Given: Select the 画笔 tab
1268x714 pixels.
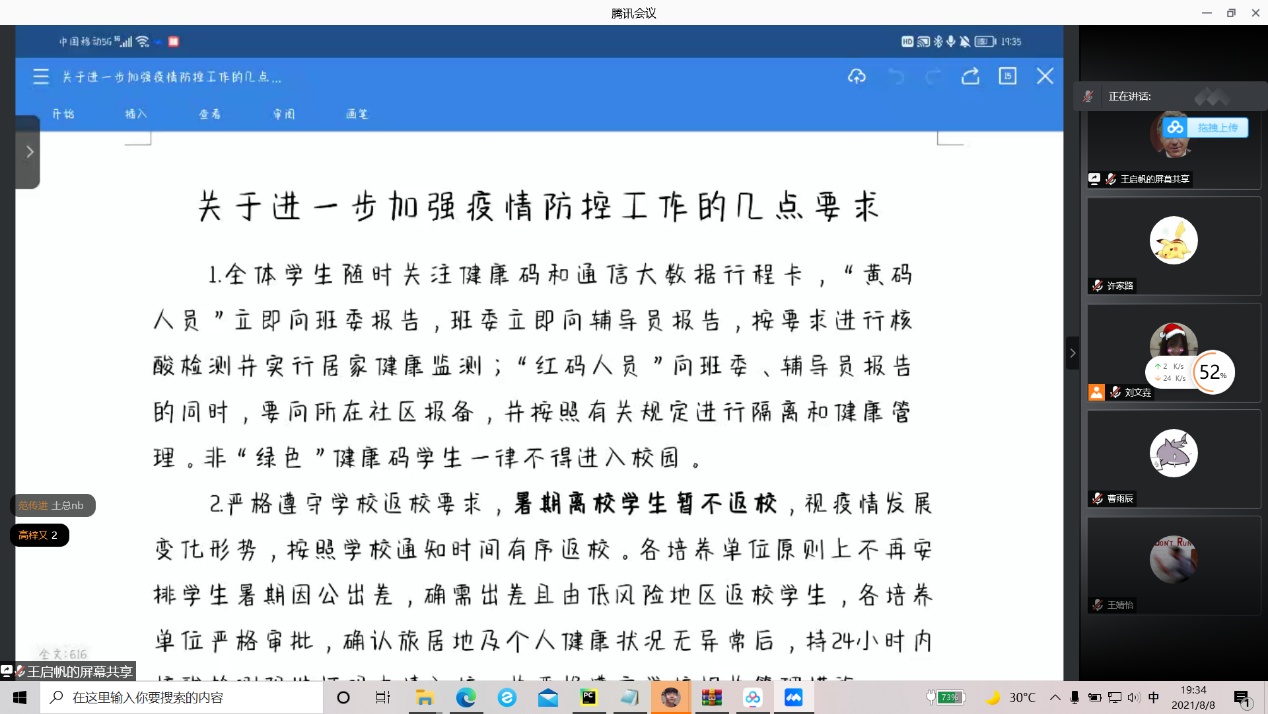Looking at the screenshot, I should 357,114.
